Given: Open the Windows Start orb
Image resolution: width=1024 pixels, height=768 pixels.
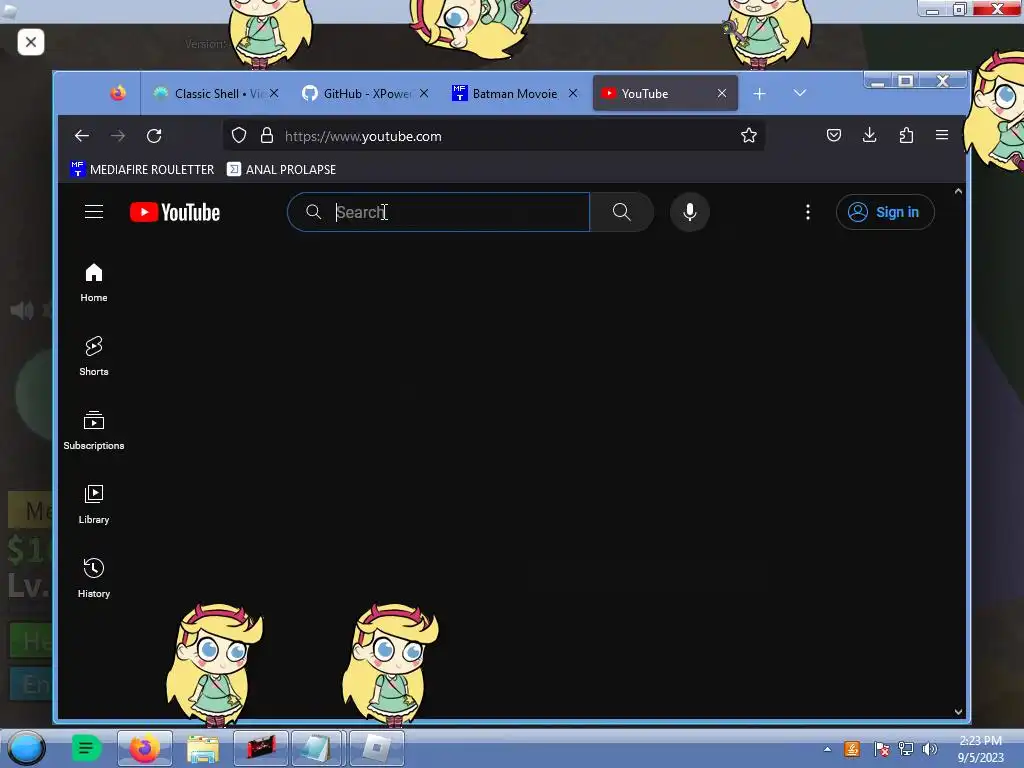Looking at the screenshot, I should tap(26, 748).
